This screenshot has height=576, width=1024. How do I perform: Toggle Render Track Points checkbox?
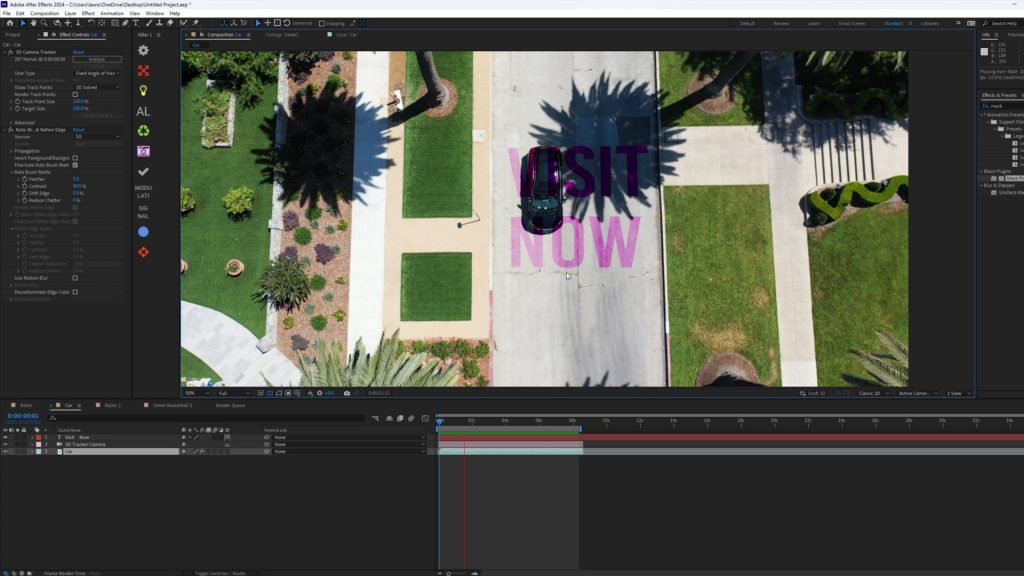(x=75, y=95)
